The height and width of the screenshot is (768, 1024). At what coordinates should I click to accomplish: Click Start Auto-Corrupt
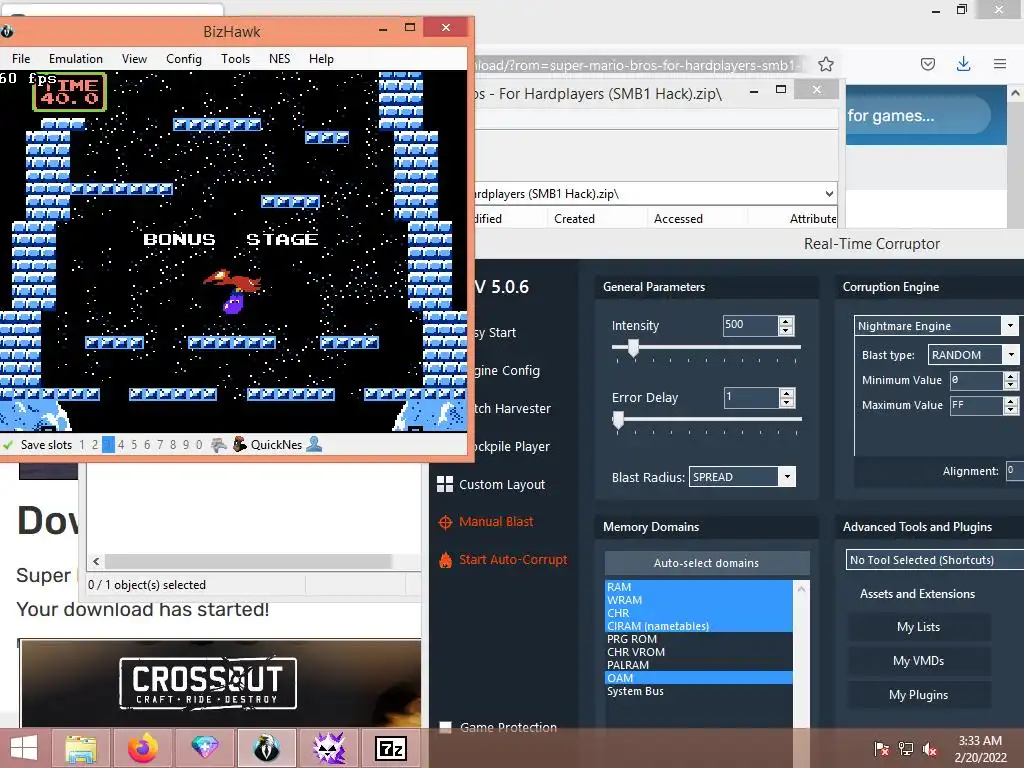(x=504, y=560)
